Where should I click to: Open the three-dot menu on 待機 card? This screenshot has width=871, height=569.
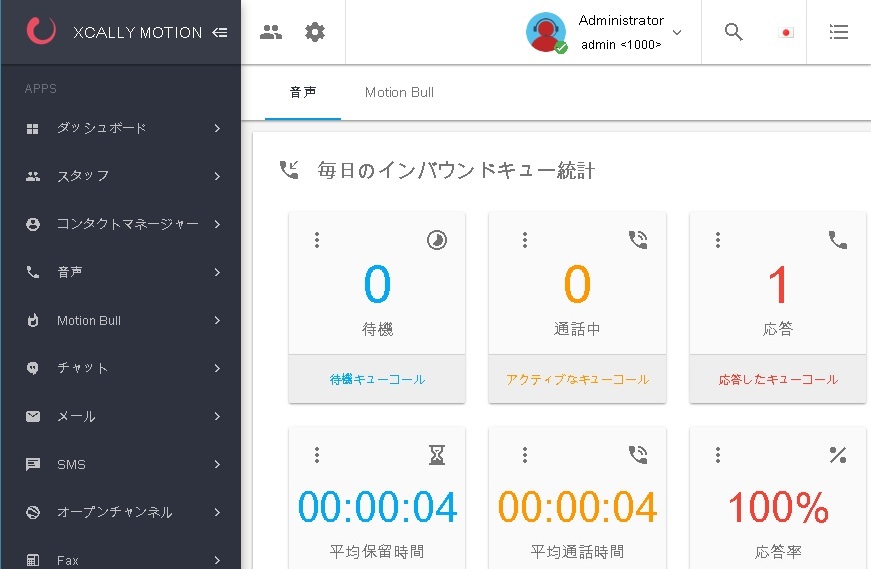click(317, 240)
